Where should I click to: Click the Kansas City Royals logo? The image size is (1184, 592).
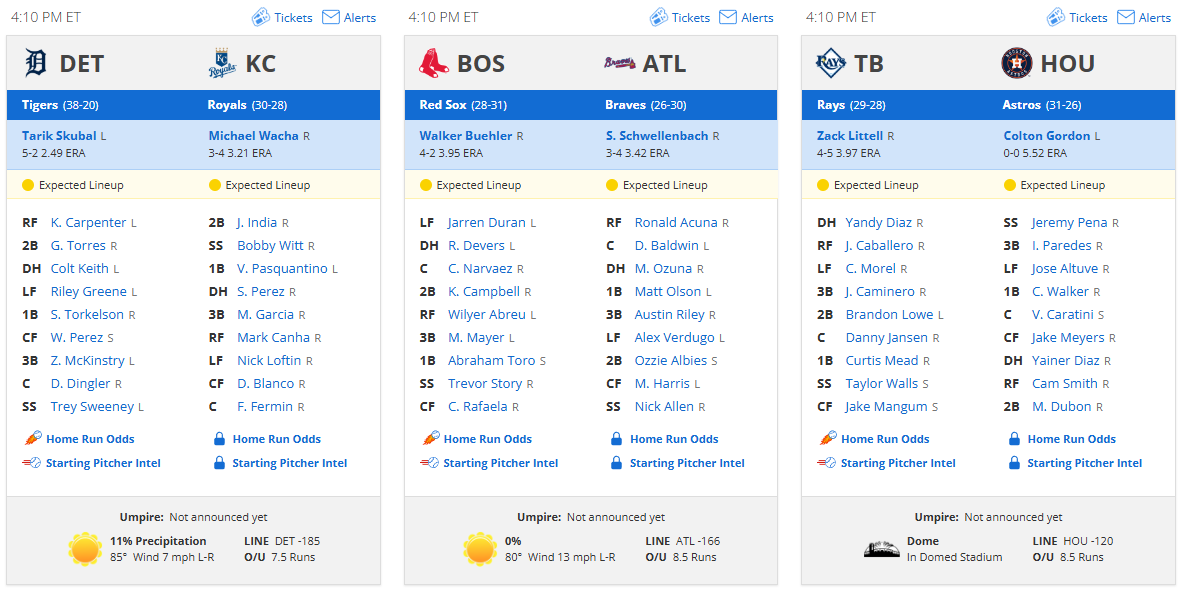(222, 63)
